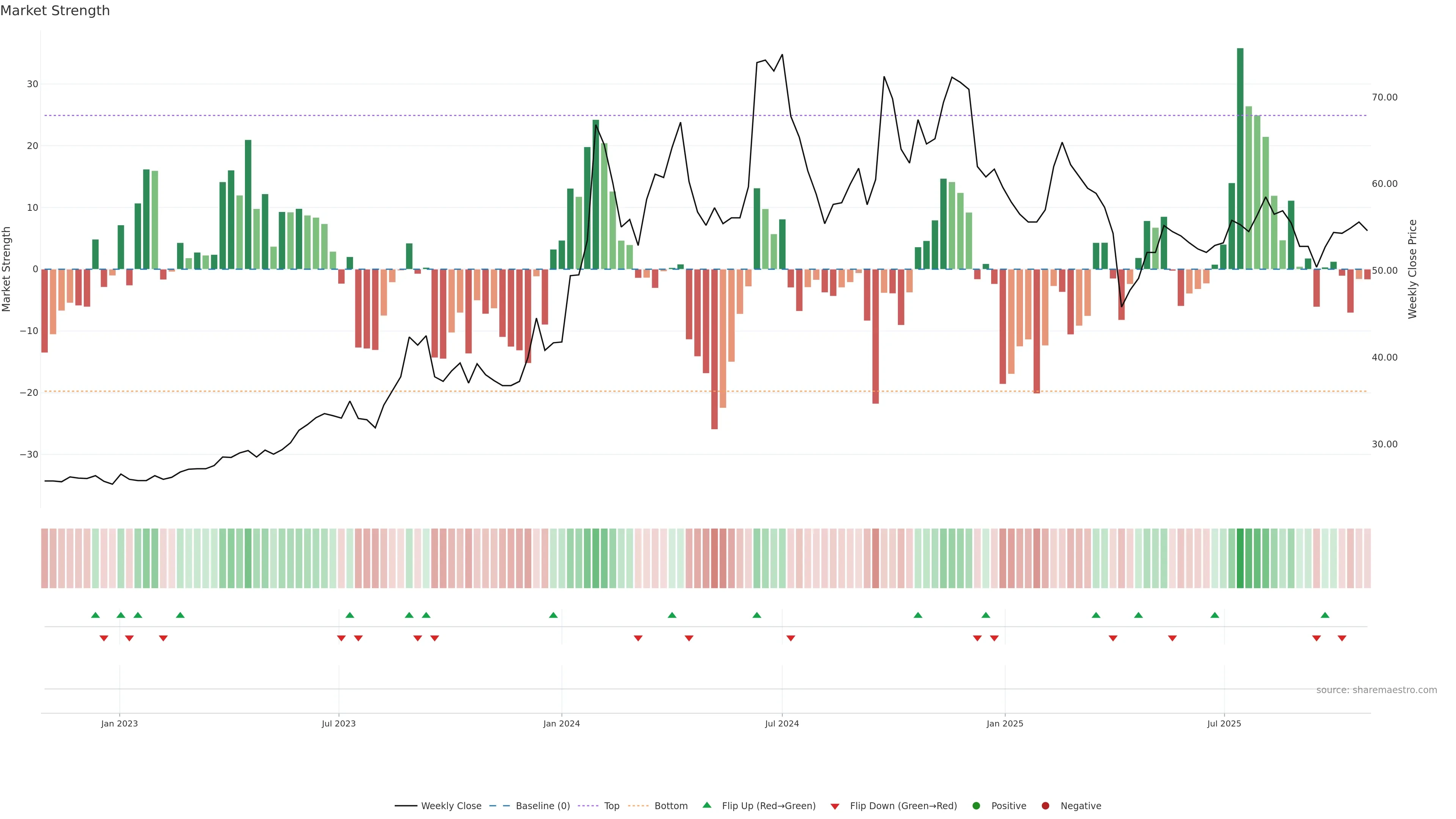Click the Flip Up green triangle legend icon

(x=706, y=805)
